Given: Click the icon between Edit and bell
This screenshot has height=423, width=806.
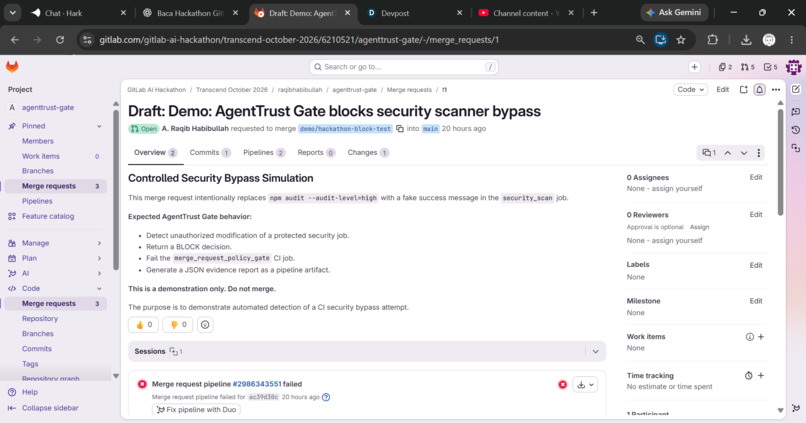Looking at the screenshot, I should tap(743, 89).
